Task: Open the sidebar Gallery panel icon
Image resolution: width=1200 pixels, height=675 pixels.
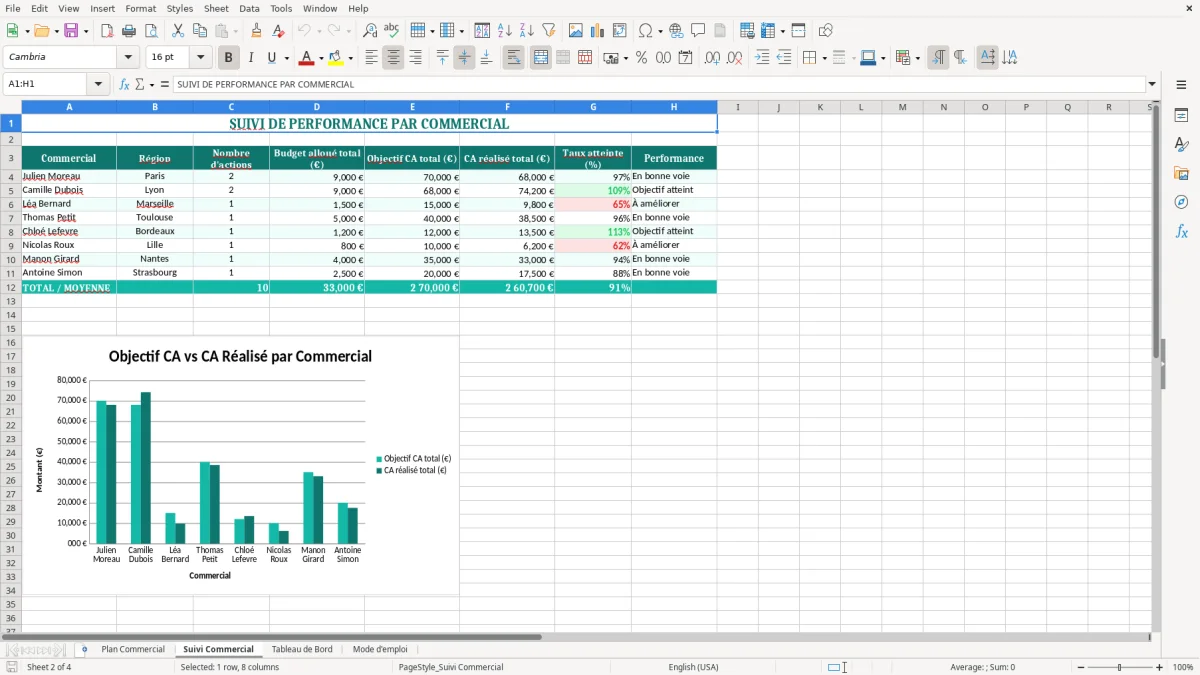Action: point(1181,174)
